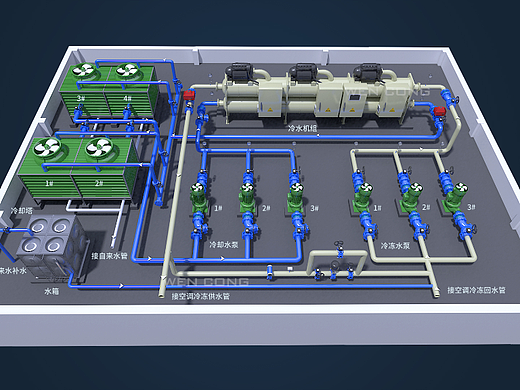Click the red valve right of the chillers
The width and height of the screenshot is (520, 390).
click(x=439, y=111)
